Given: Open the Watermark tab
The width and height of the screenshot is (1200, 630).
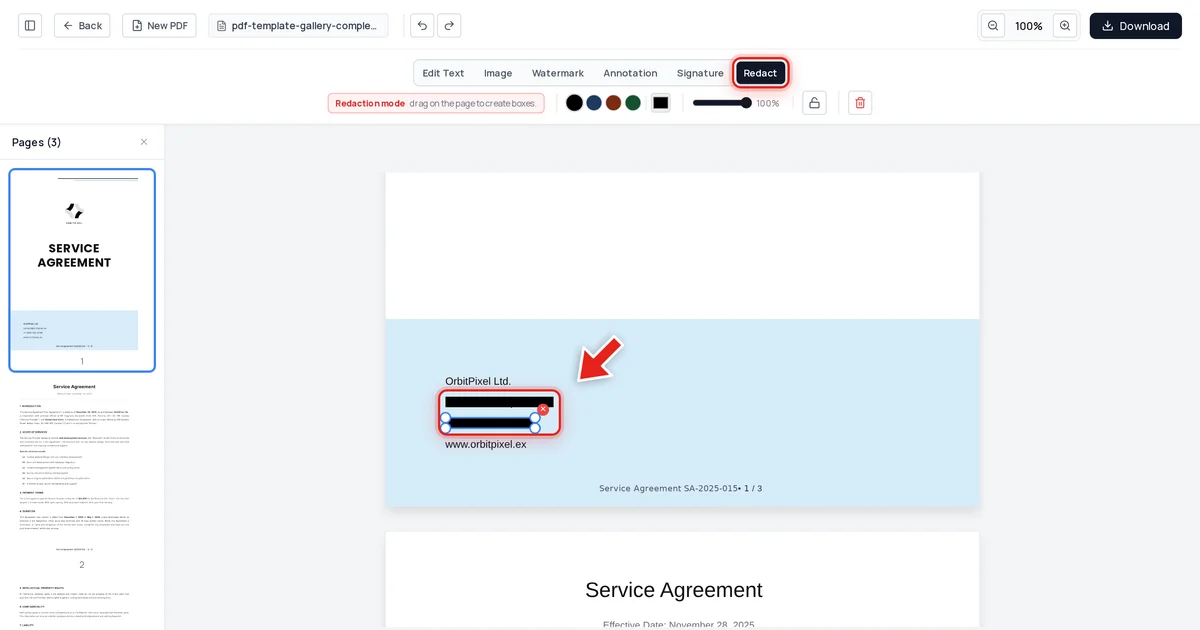Looking at the screenshot, I should pos(558,73).
